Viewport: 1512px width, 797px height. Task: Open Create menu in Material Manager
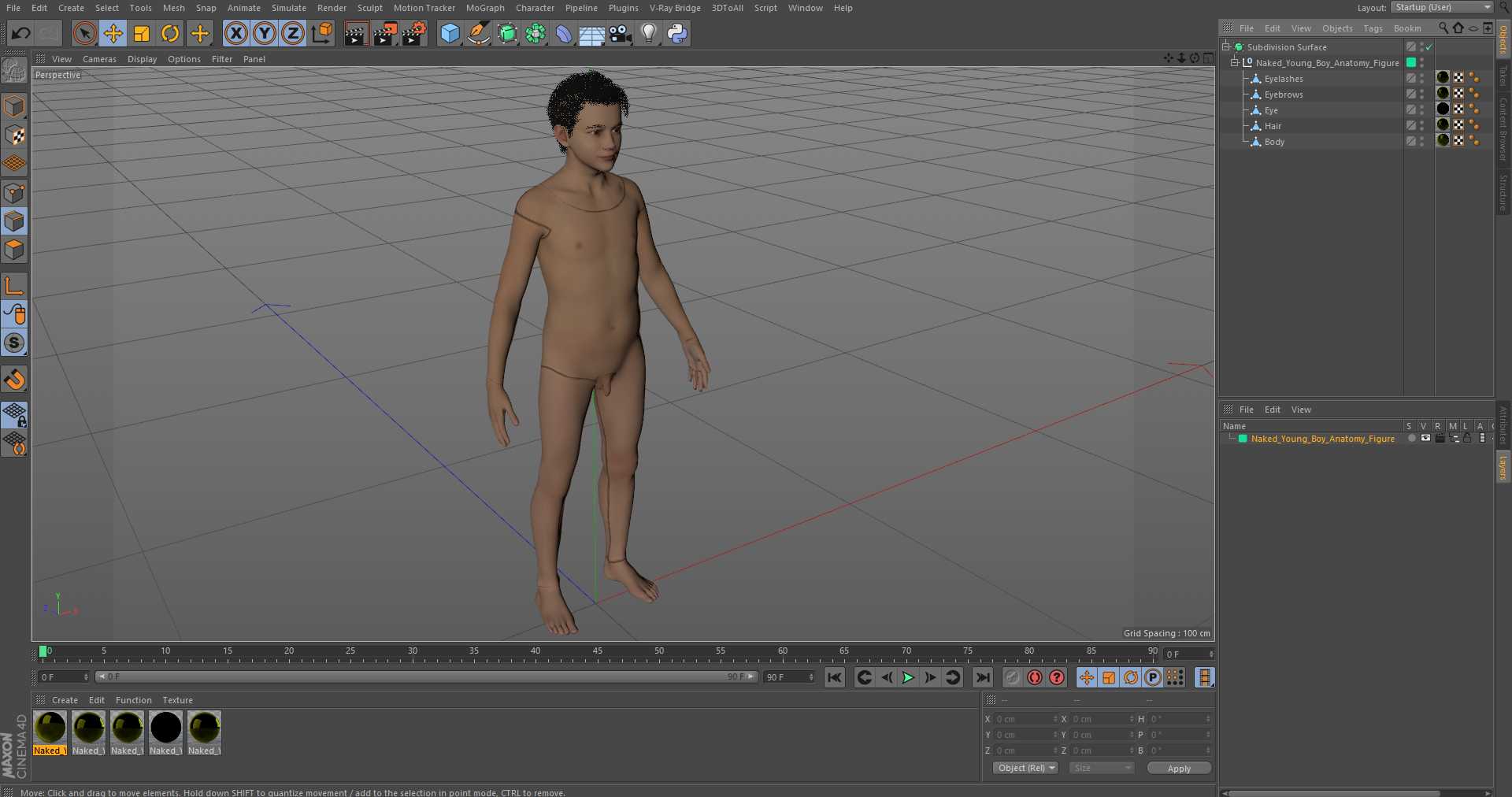(x=65, y=700)
